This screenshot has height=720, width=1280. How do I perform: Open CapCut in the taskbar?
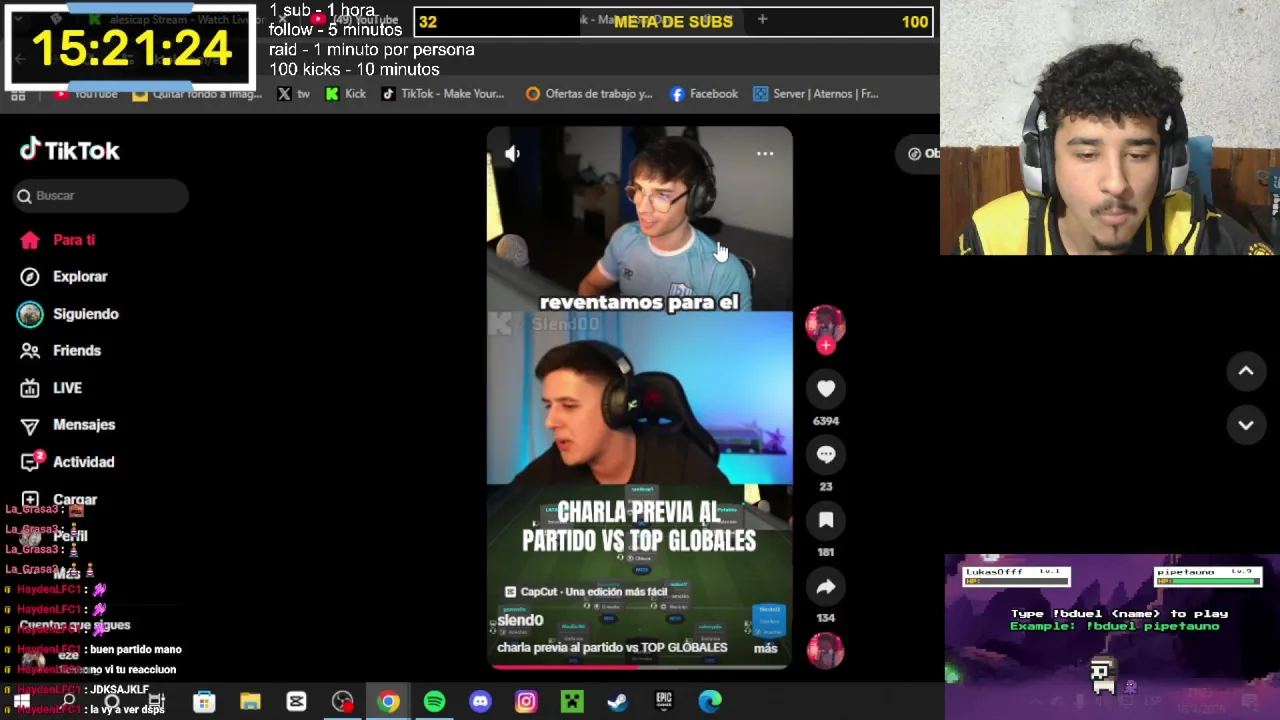coord(296,702)
